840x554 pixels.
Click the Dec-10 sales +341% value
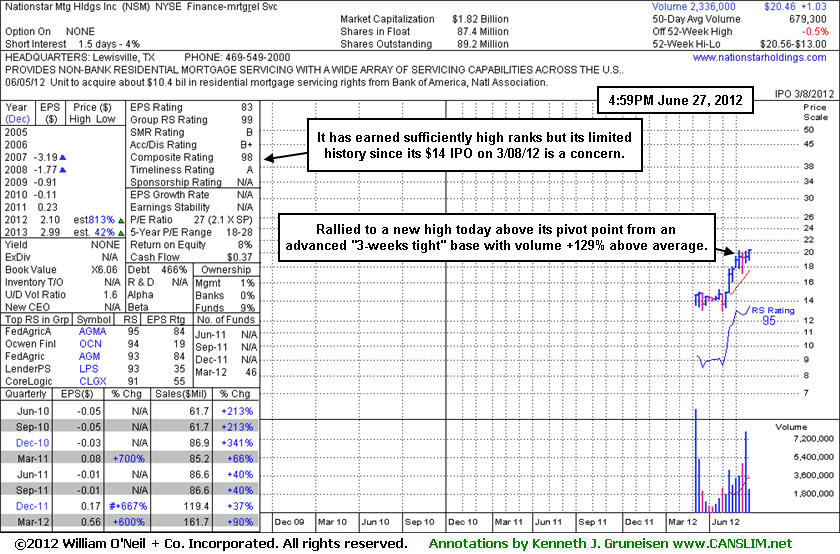pos(237,443)
